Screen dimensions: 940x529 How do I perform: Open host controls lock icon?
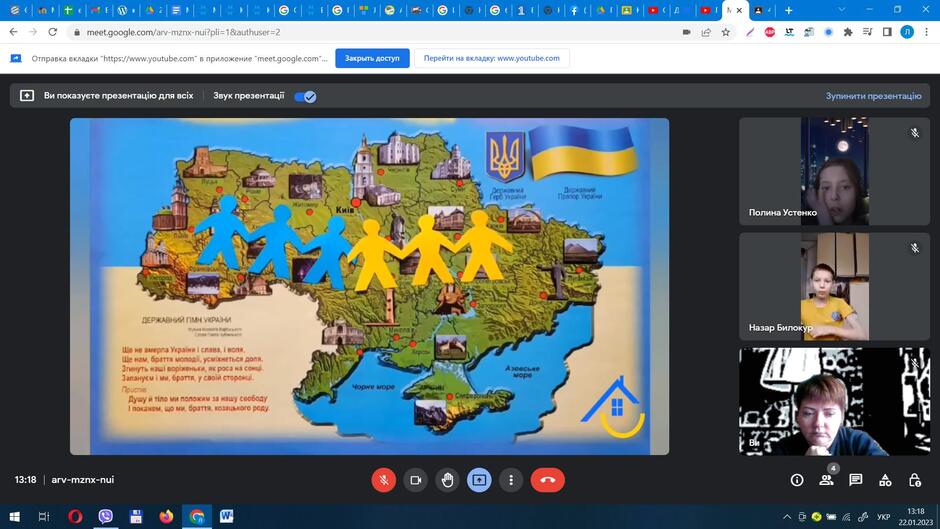coord(914,480)
